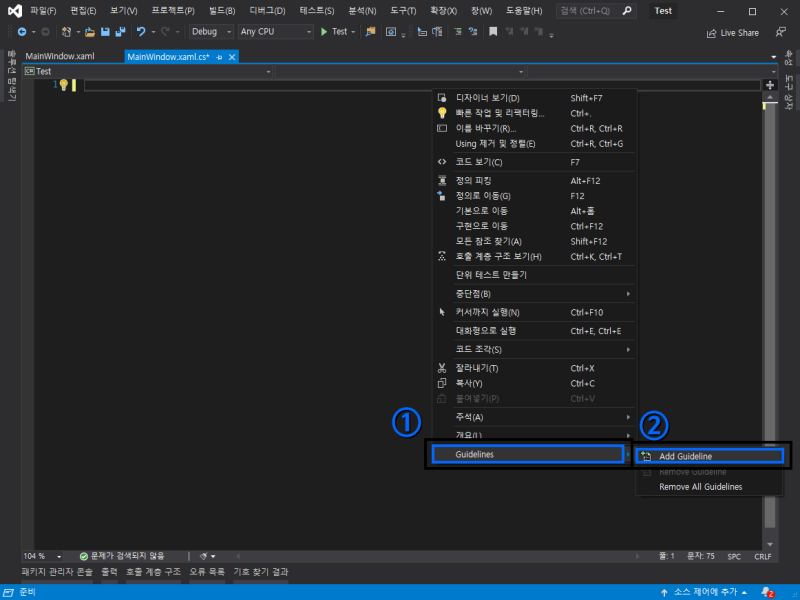Click the Save All toolbar icon
This screenshot has width=800, height=600.
coord(120,32)
